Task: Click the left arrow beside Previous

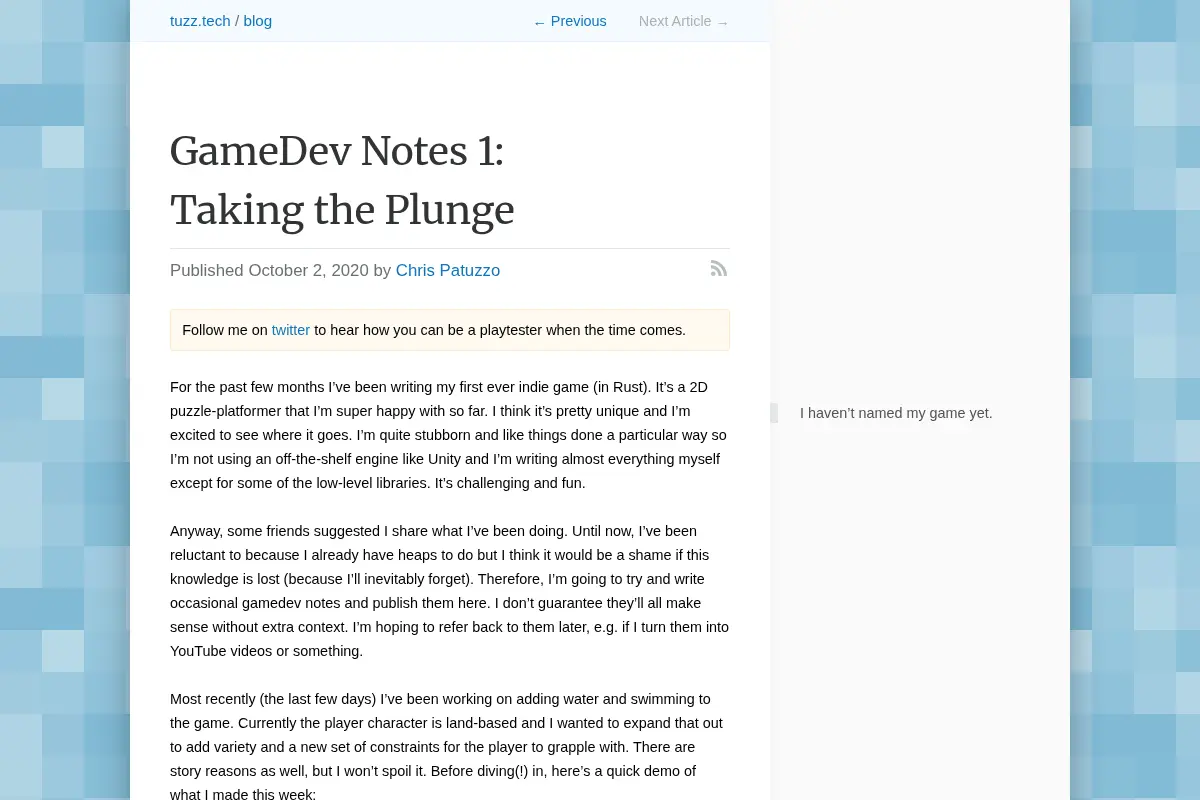Action: 539,22
